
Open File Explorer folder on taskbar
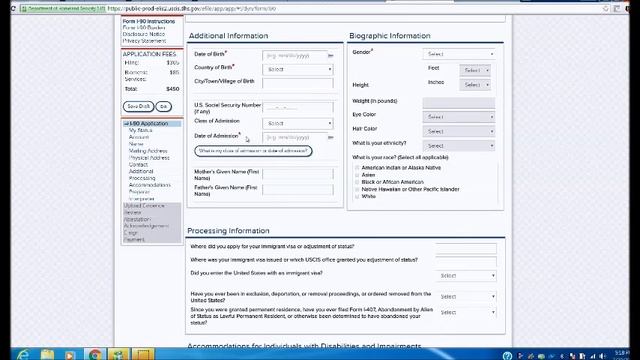coord(48,355)
